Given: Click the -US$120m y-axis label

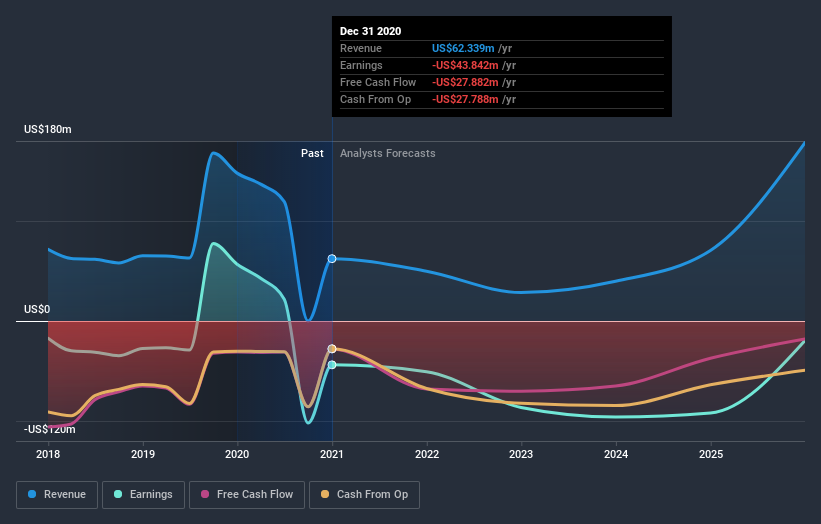Looking at the screenshot, I should (x=50, y=429).
